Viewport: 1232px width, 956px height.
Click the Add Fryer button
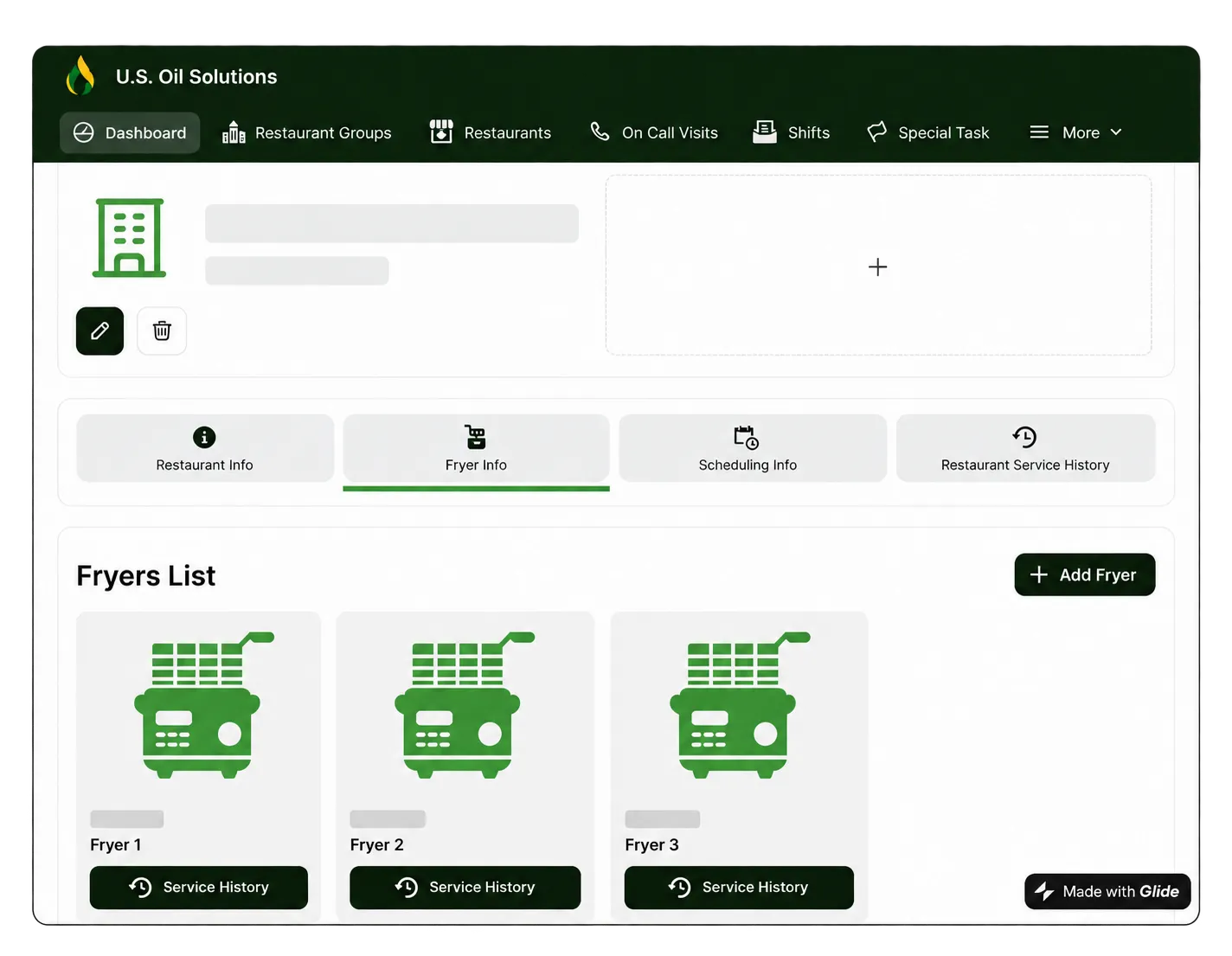click(x=1085, y=574)
